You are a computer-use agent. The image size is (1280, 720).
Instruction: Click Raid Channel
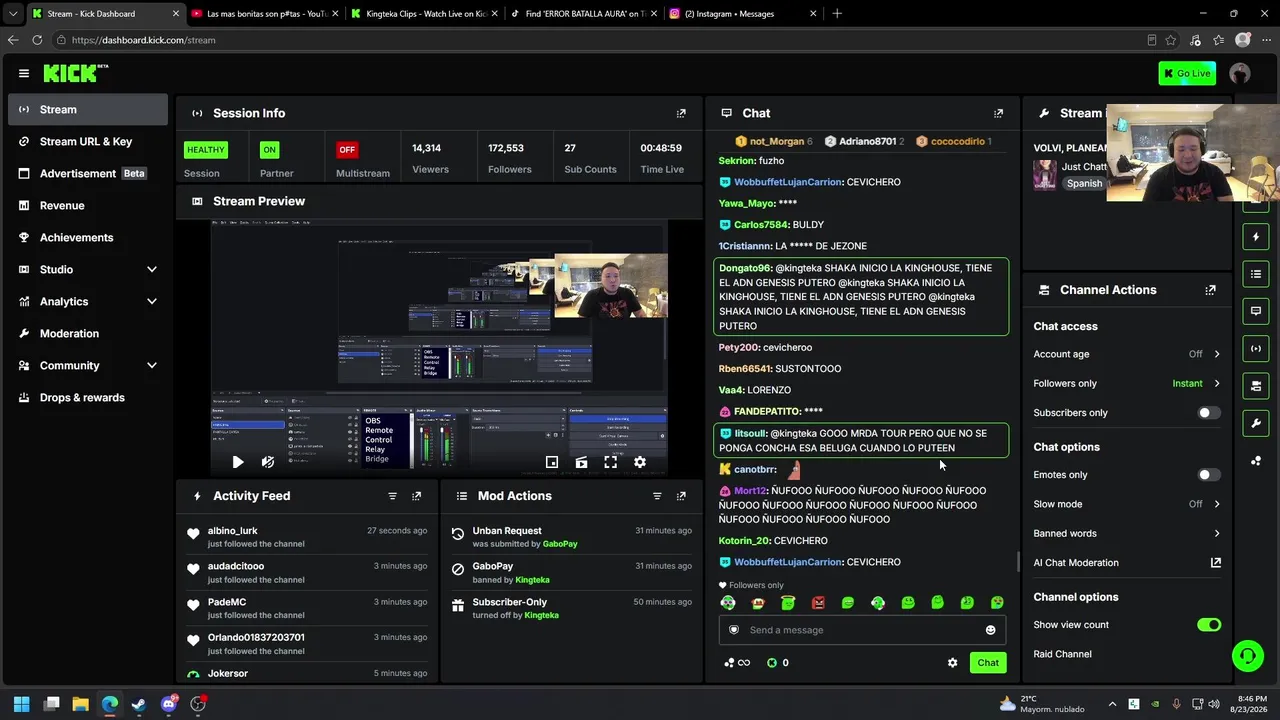[x=1062, y=654]
